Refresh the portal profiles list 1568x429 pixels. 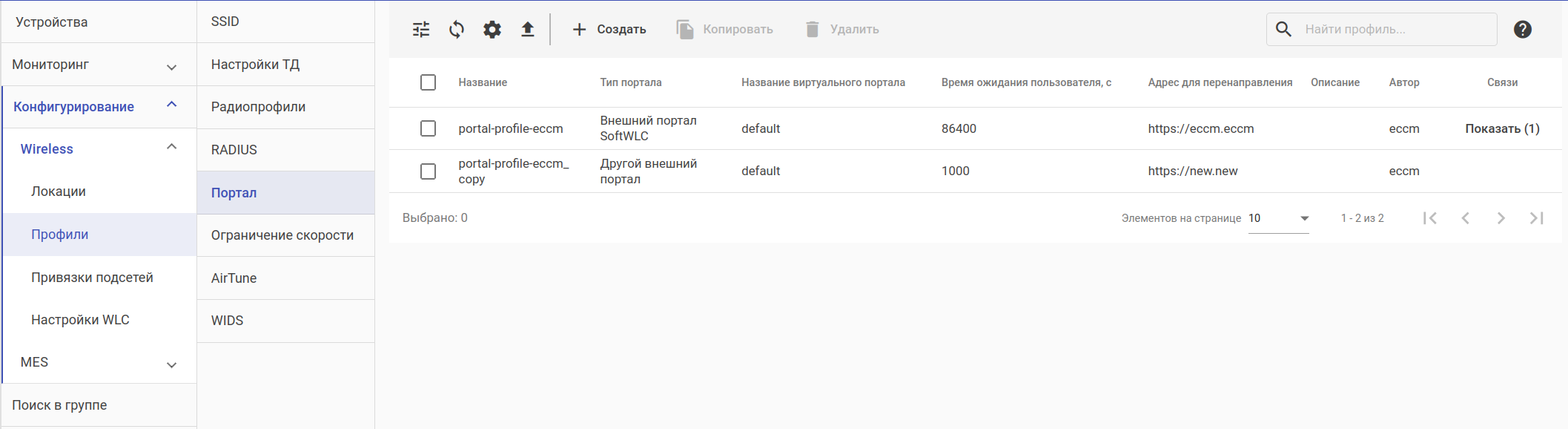(457, 30)
